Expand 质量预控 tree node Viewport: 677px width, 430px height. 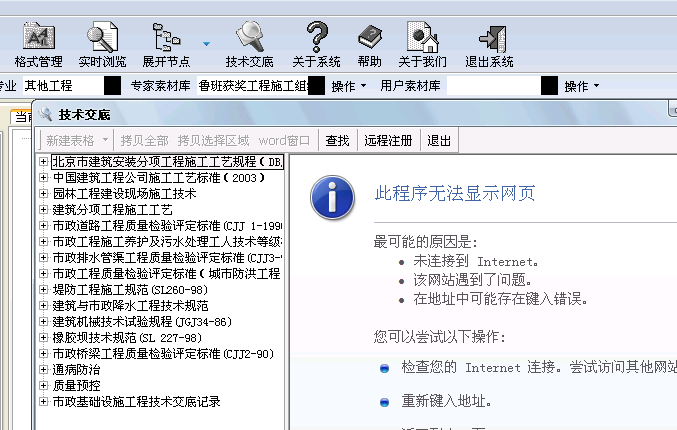point(43,386)
